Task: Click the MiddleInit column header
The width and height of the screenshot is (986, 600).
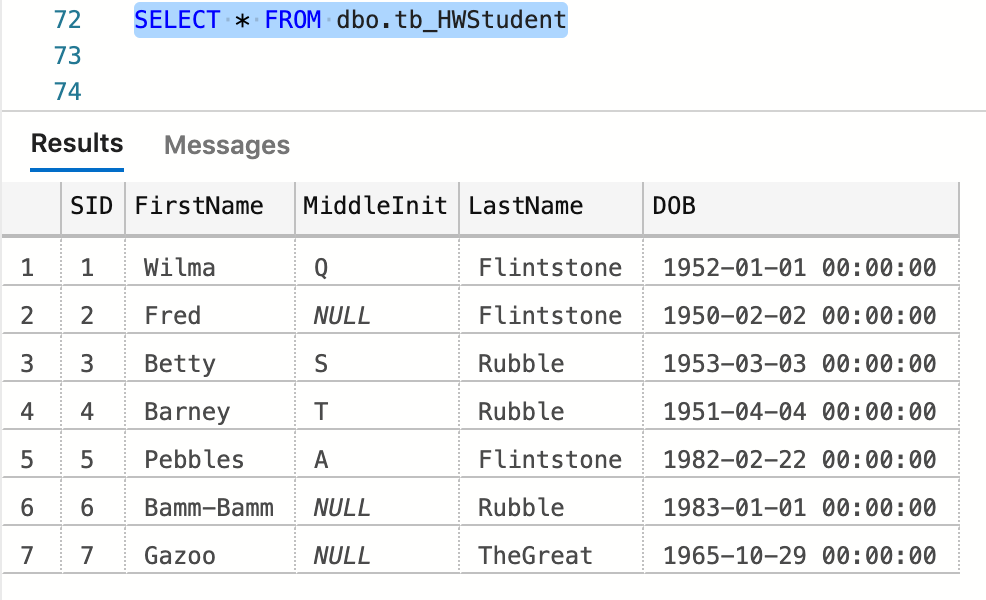Action: [375, 206]
